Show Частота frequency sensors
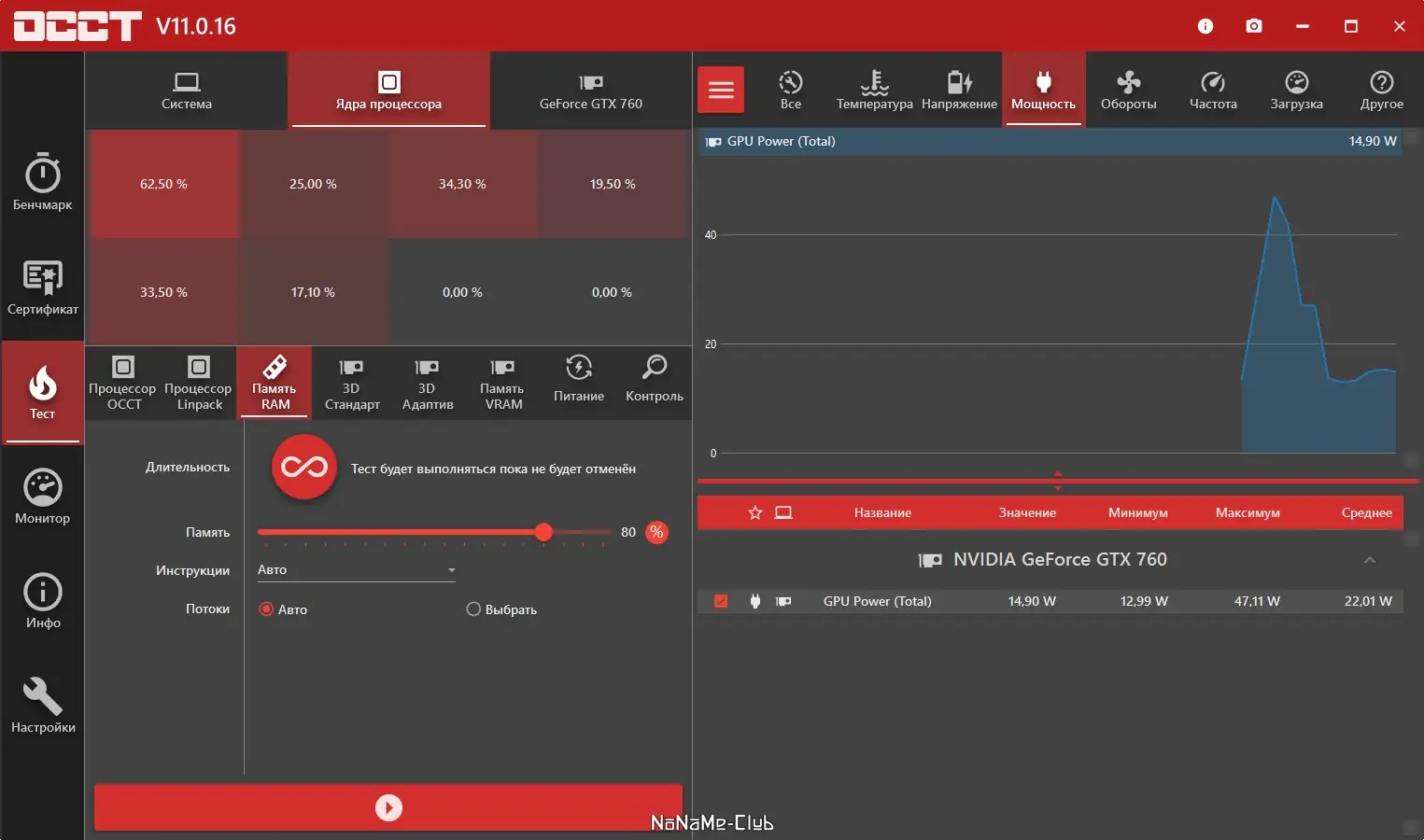 [x=1213, y=90]
